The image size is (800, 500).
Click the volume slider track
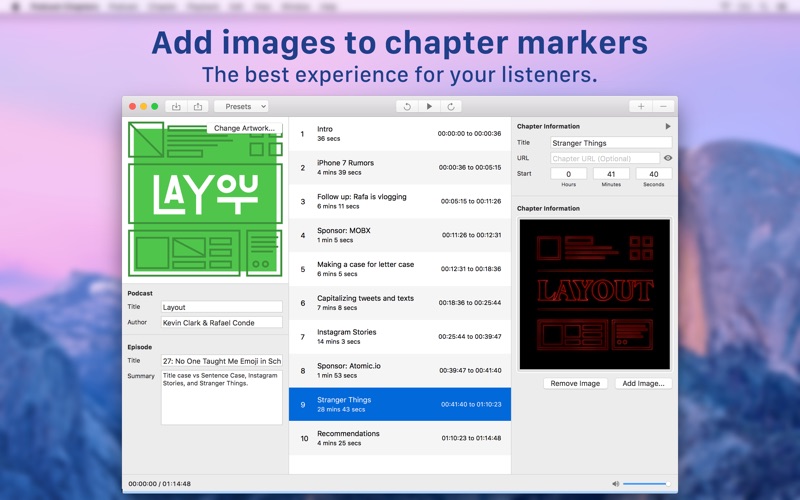tap(646, 484)
